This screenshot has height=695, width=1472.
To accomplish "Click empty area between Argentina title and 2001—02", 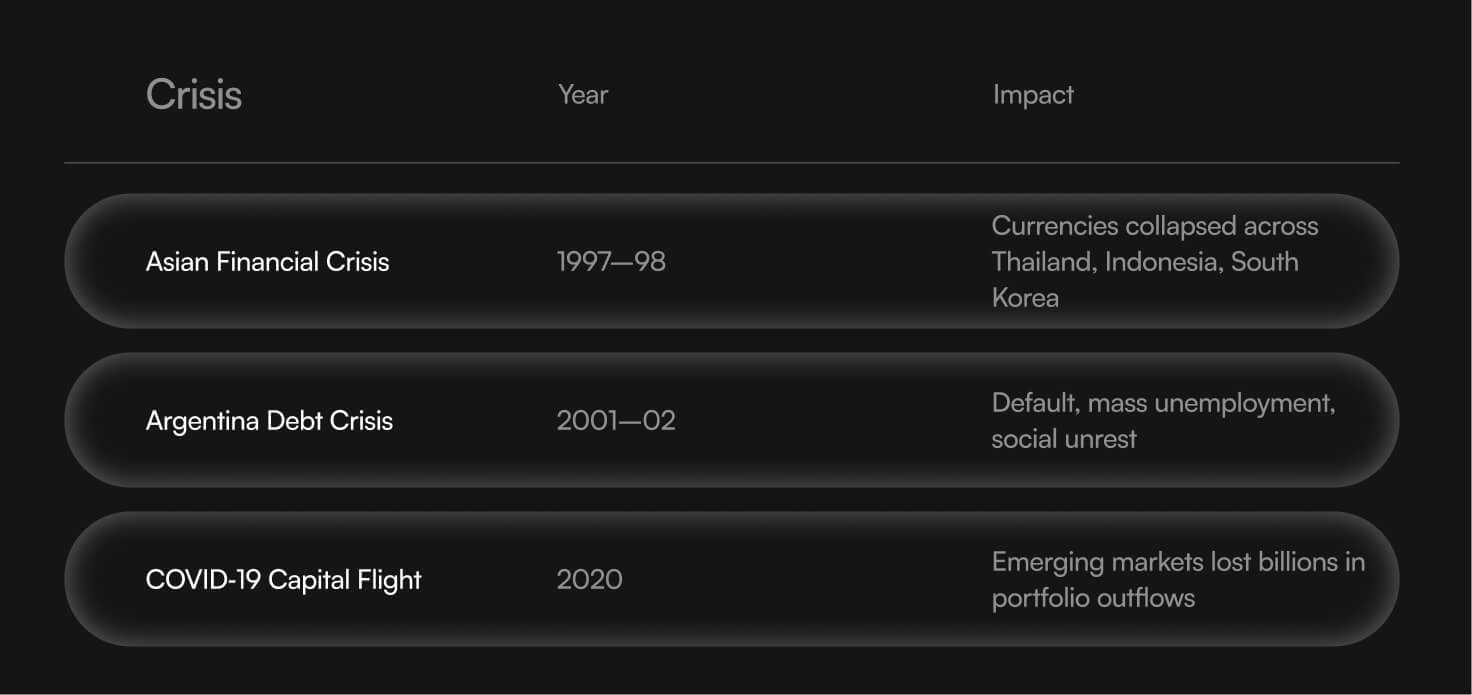I will (x=475, y=420).
